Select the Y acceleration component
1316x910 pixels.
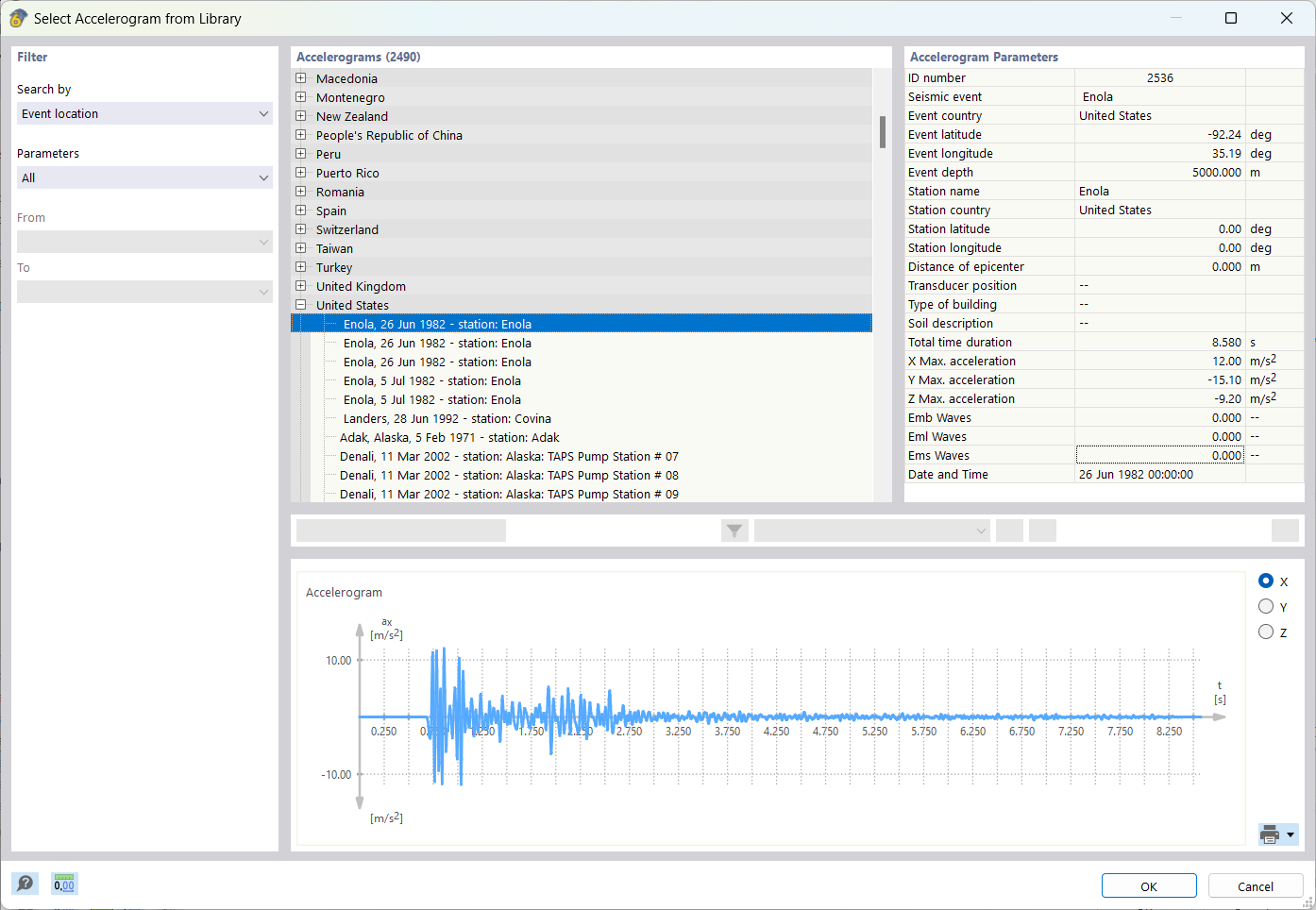[1265, 605]
